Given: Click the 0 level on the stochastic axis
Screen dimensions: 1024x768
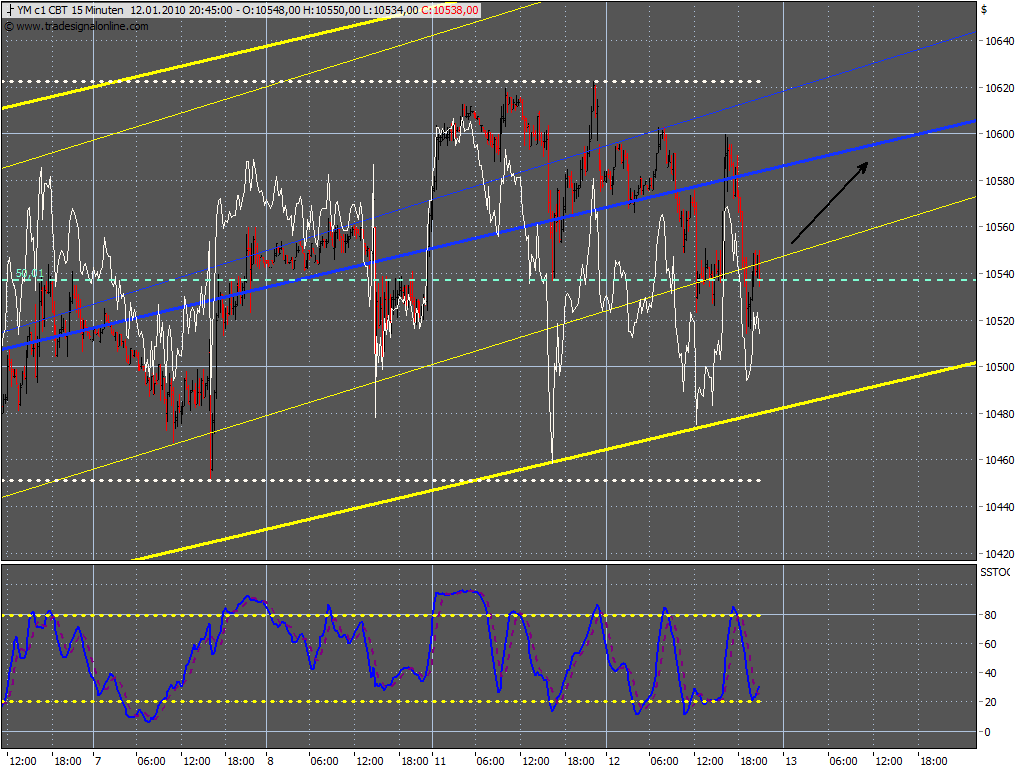Looking at the screenshot, I should tap(987, 732).
